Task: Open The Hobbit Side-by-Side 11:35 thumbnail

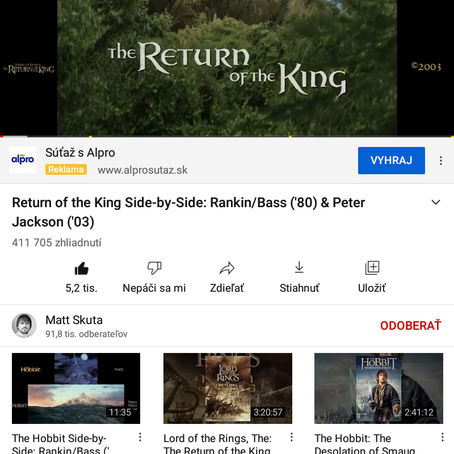Action: [x=76, y=388]
